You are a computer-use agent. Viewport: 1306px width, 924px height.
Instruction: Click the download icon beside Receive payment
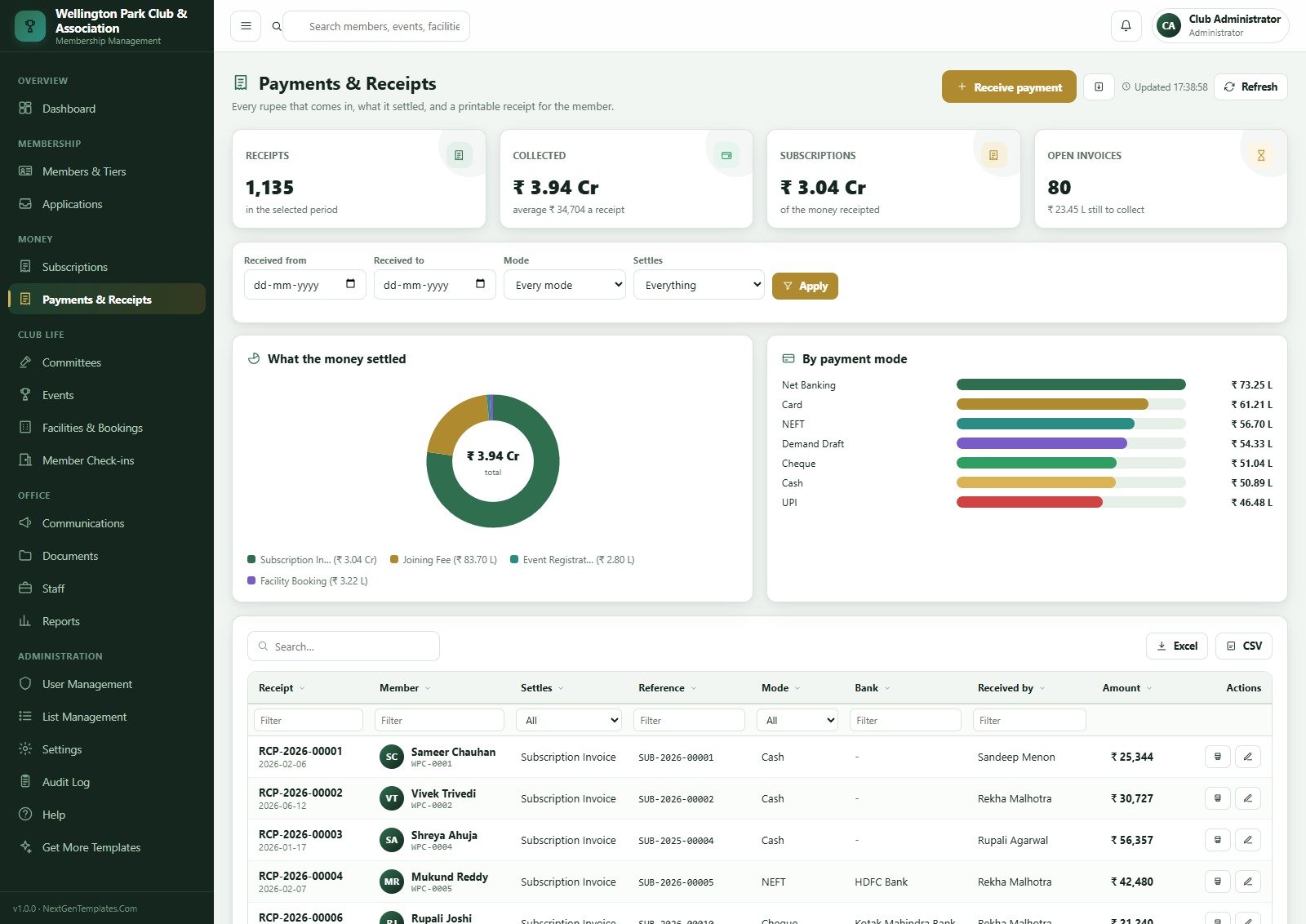point(1099,87)
